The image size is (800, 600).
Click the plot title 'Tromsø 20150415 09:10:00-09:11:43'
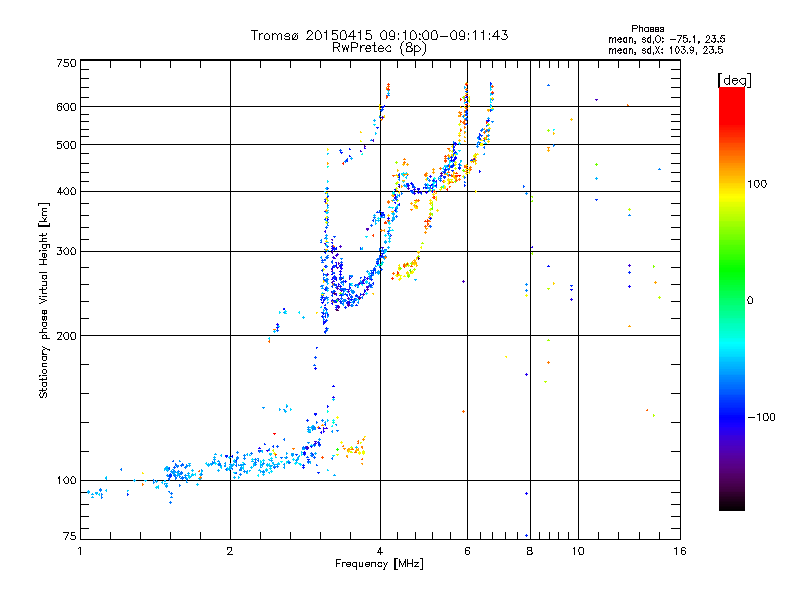(x=380, y=35)
